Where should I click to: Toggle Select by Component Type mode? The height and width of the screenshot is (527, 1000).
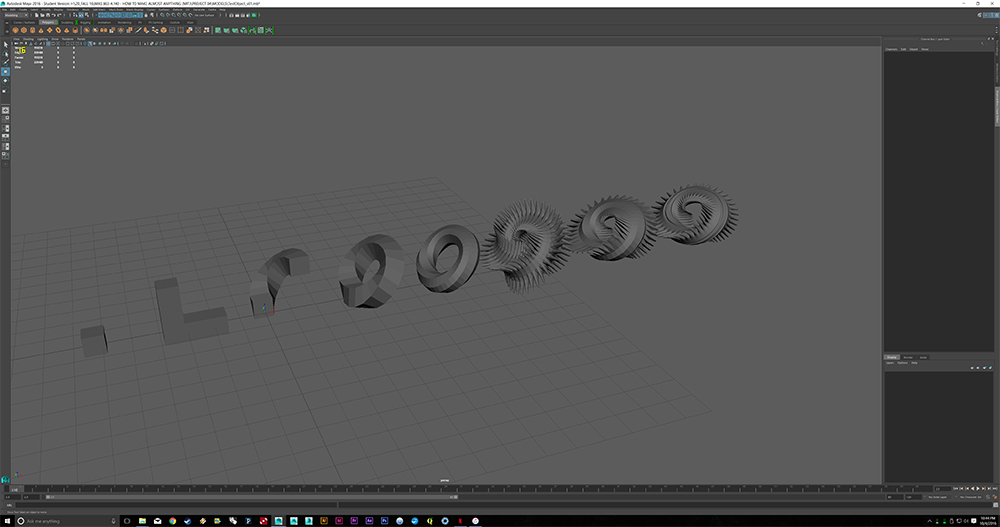(87, 15)
